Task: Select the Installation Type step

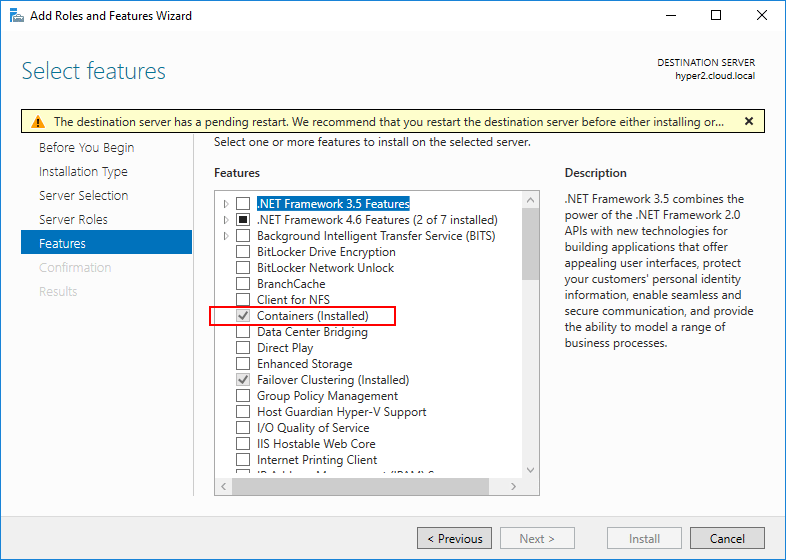Action: tap(83, 171)
